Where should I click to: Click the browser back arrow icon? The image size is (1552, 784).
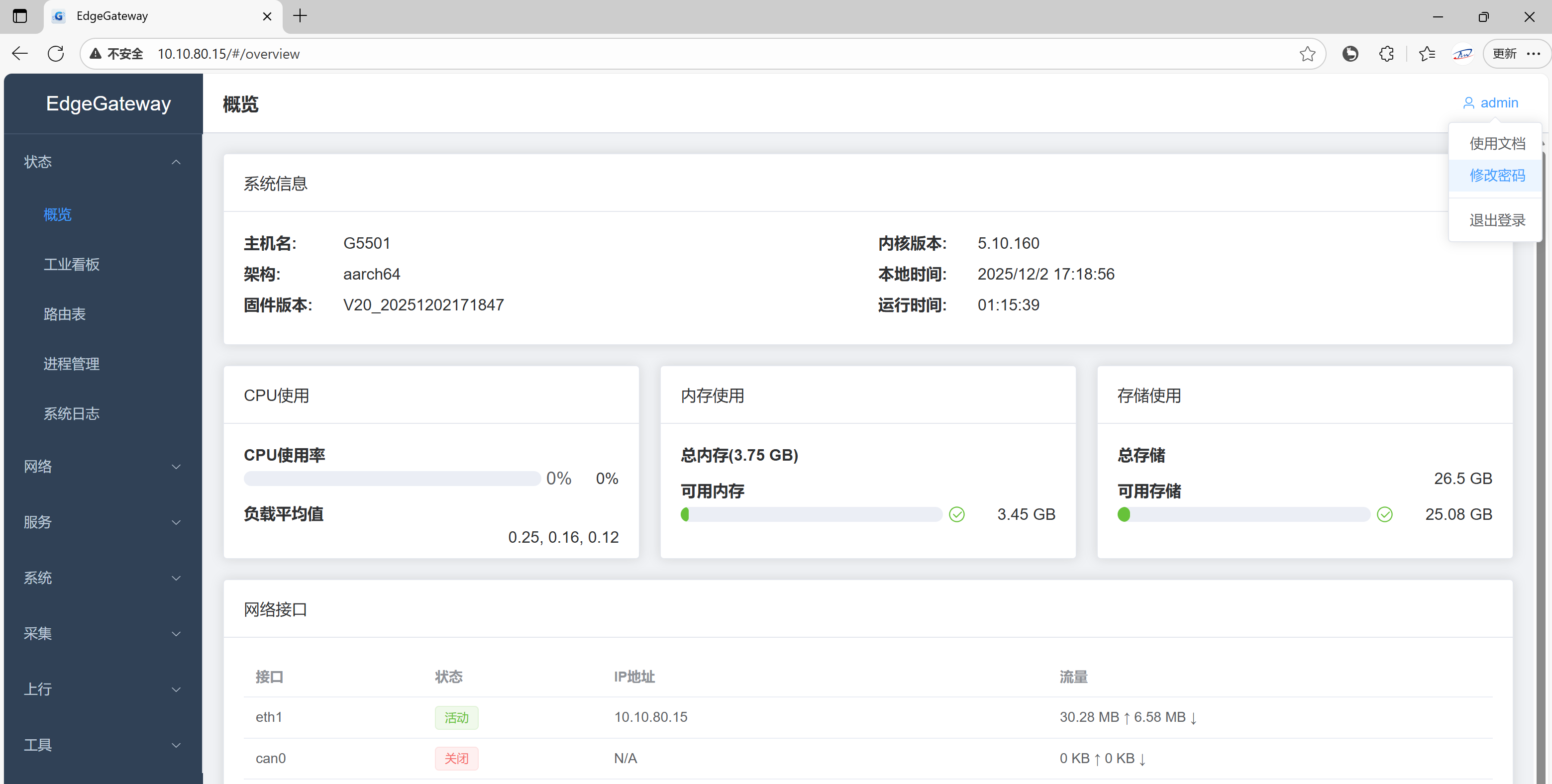[x=20, y=54]
